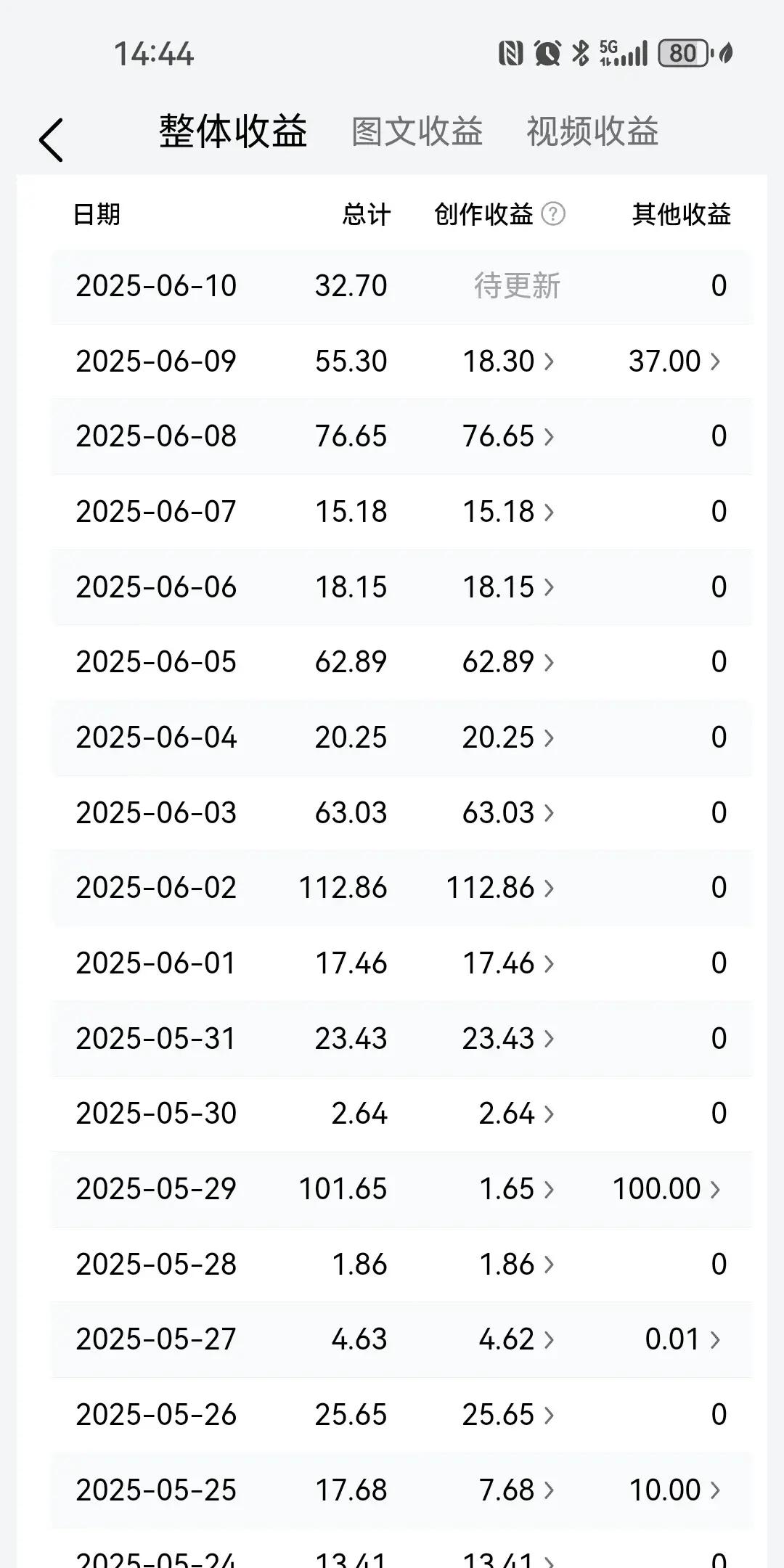The height and width of the screenshot is (1568, 784).
Task: Open 18.30 creation income for 2025-06-09
Action: 508,362
